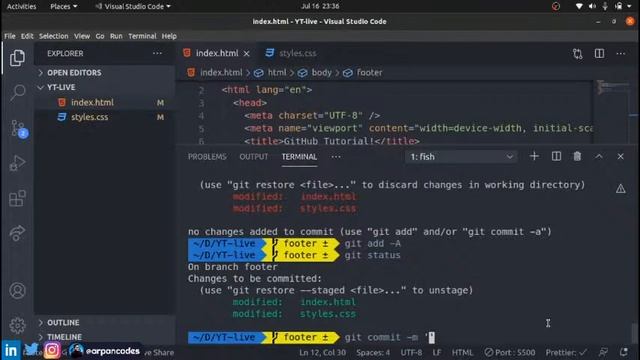The height and width of the screenshot is (360, 640).
Task: Click HTML language mode in status bar
Action: [462, 352]
